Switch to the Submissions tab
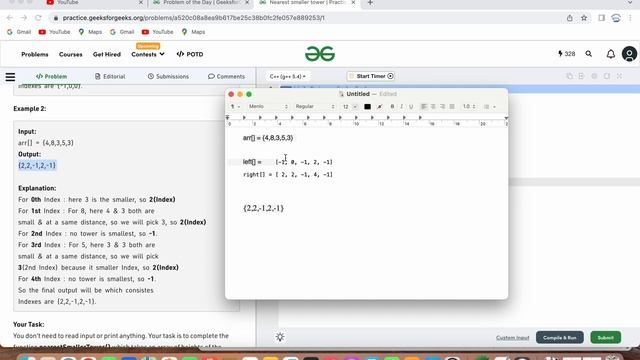 point(168,76)
